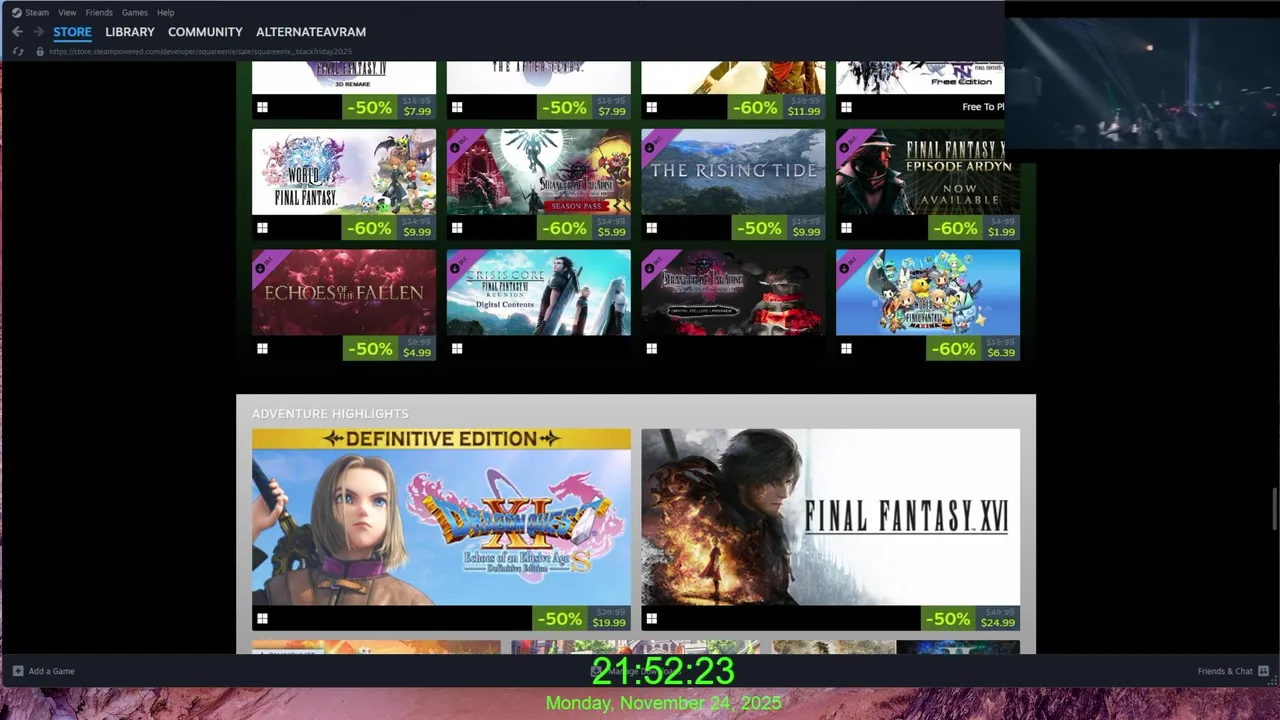Go back with the left arrow button
The width and height of the screenshot is (1280, 720).
[17, 32]
